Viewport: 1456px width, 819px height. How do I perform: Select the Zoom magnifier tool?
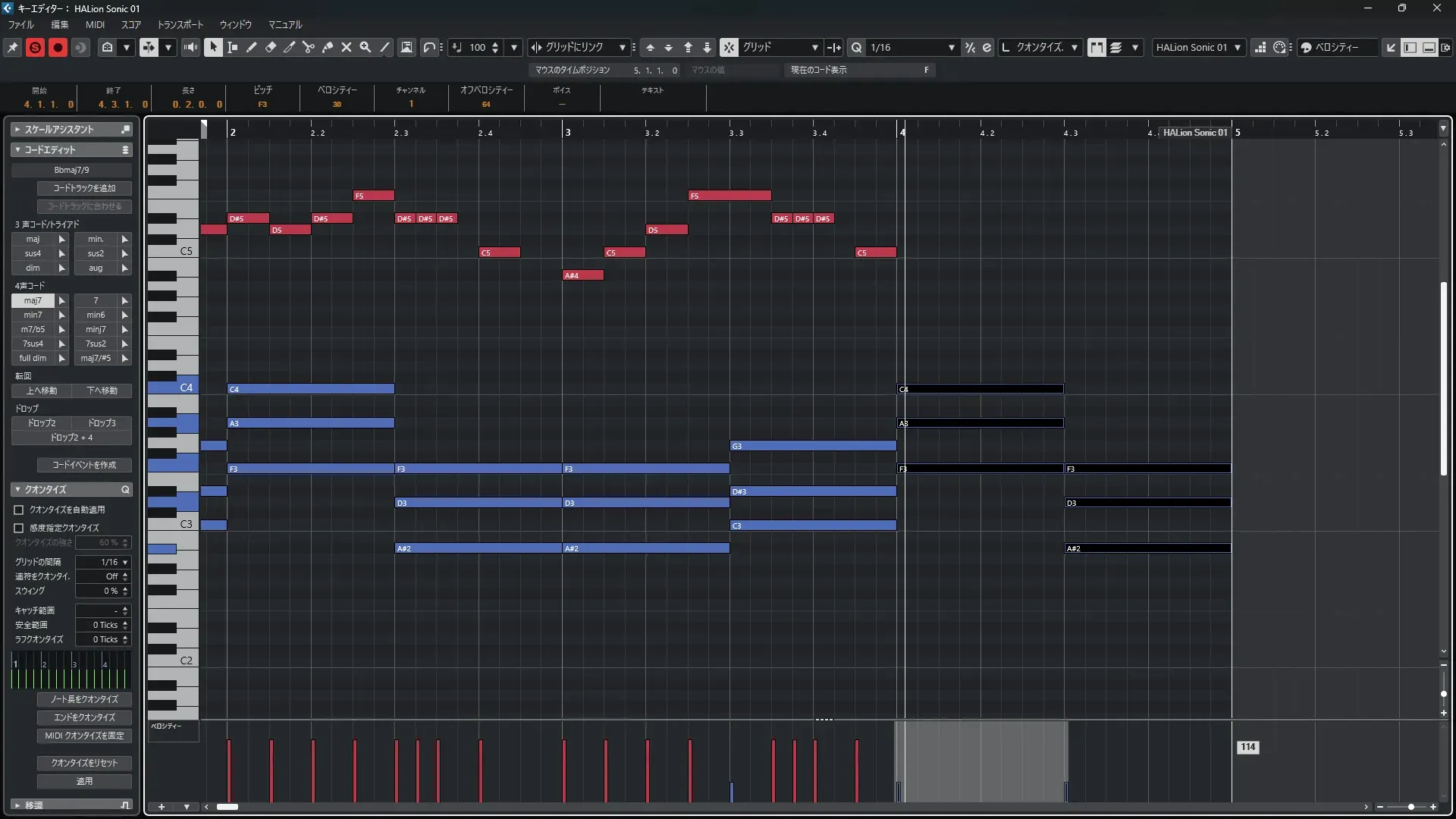click(x=366, y=47)
